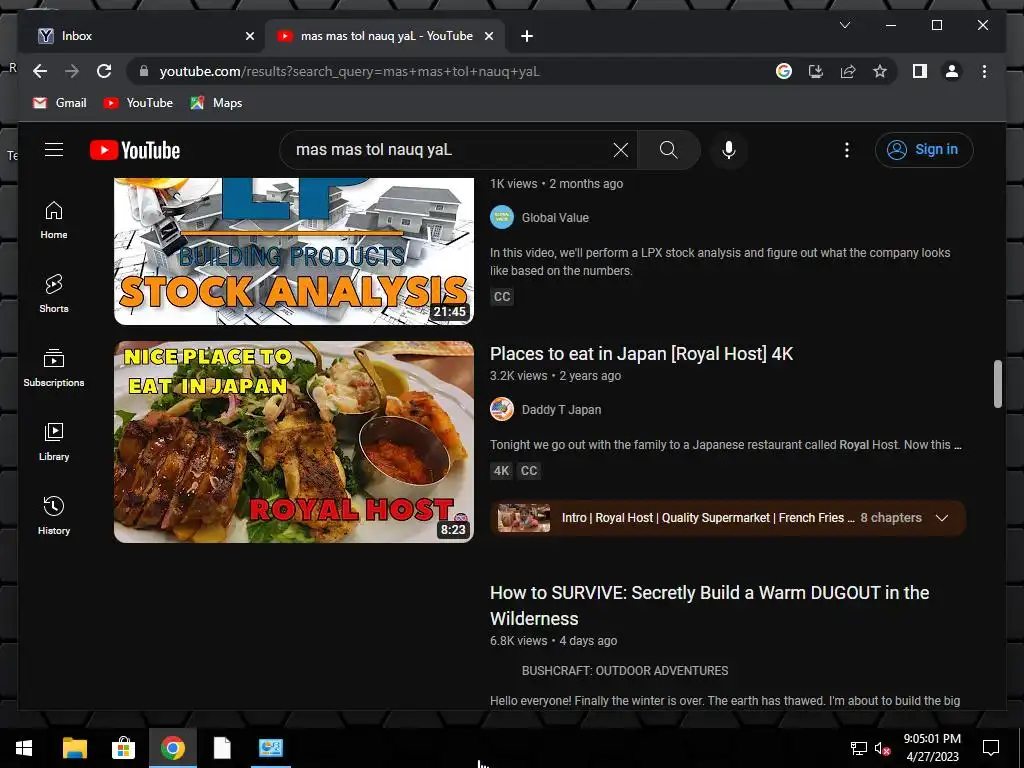1024x768 pixels.
Task: Click the browser address bar URL
Action: pyautogui.click(x=349, y=71)
